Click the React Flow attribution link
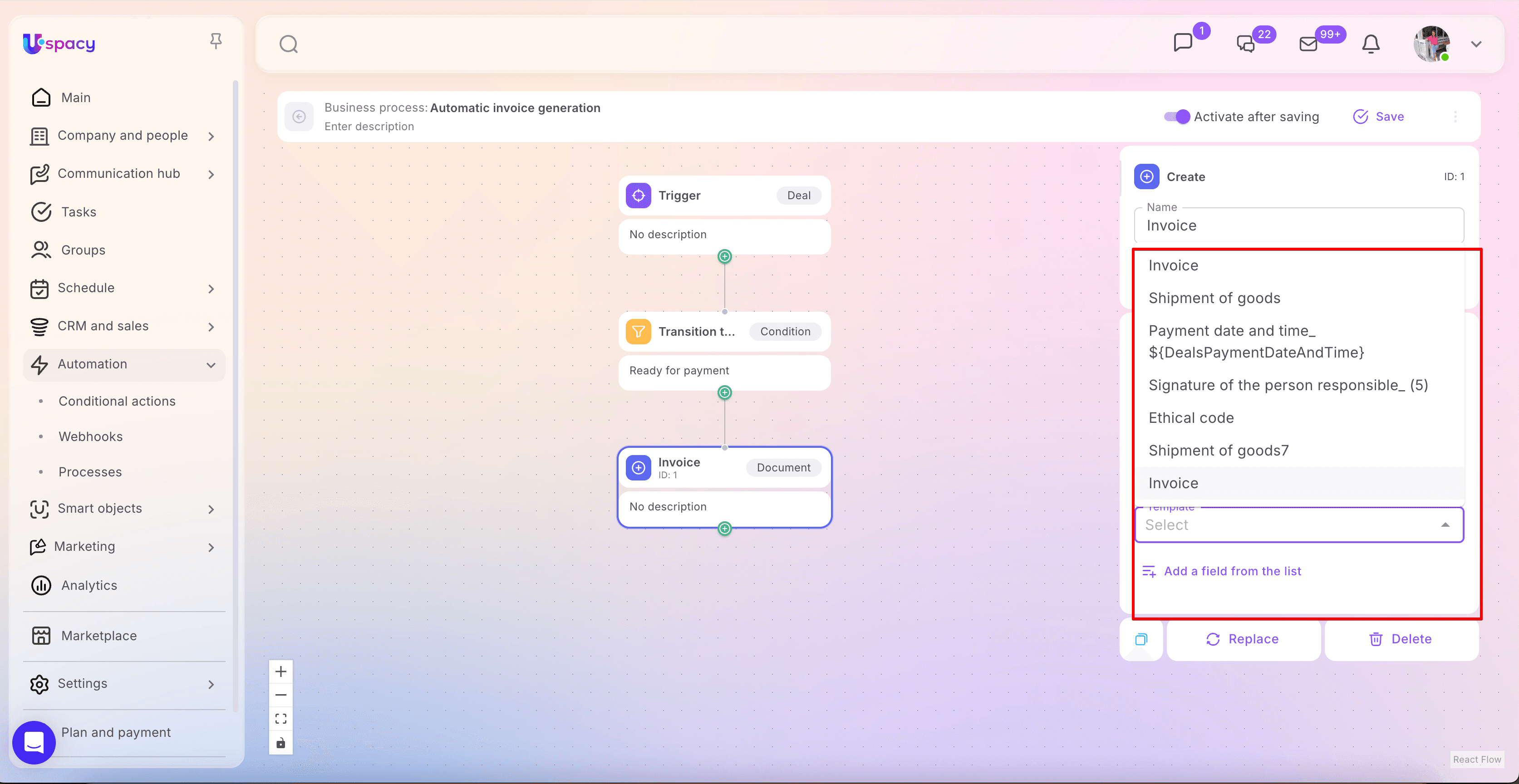Screen dimensions: 1519x784 pyautogui.click(x=1476, y=759)
